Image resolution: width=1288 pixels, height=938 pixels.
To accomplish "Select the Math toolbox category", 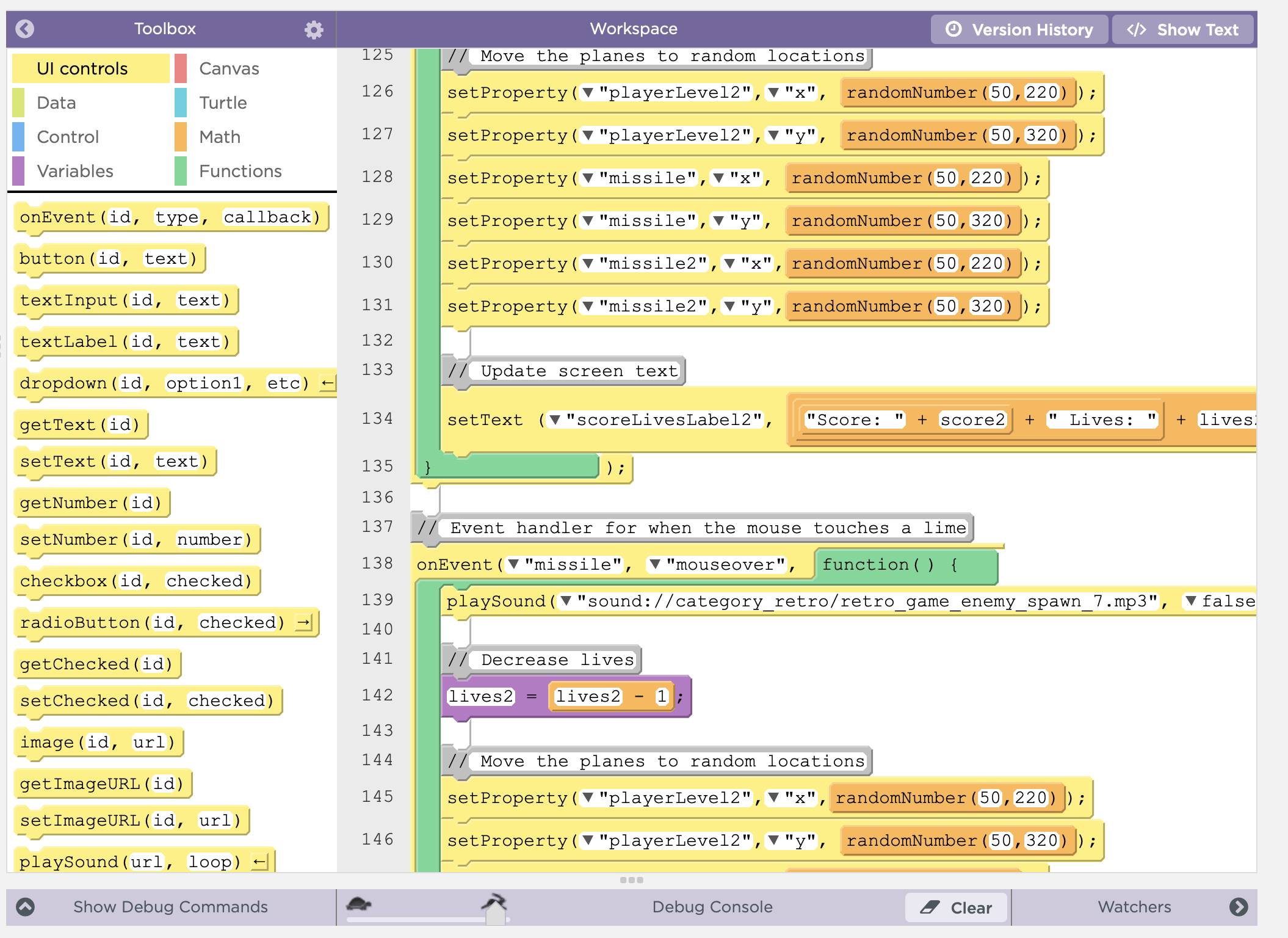I will click(x=219, y=137).
